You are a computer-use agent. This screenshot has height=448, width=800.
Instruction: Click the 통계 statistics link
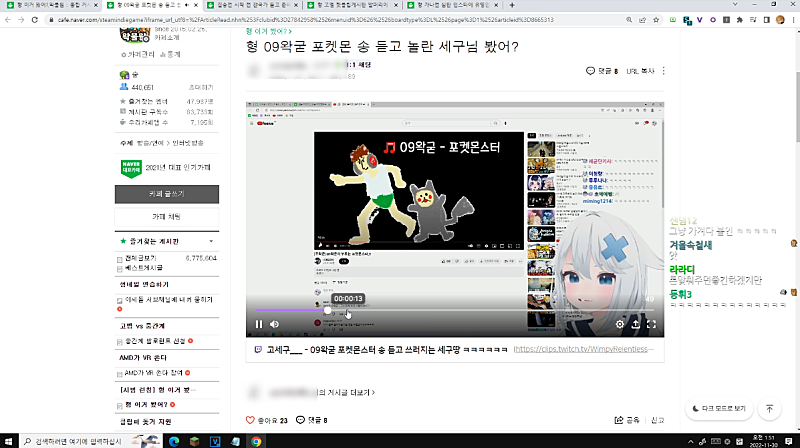pyautogui.click(x=171, y=54)
